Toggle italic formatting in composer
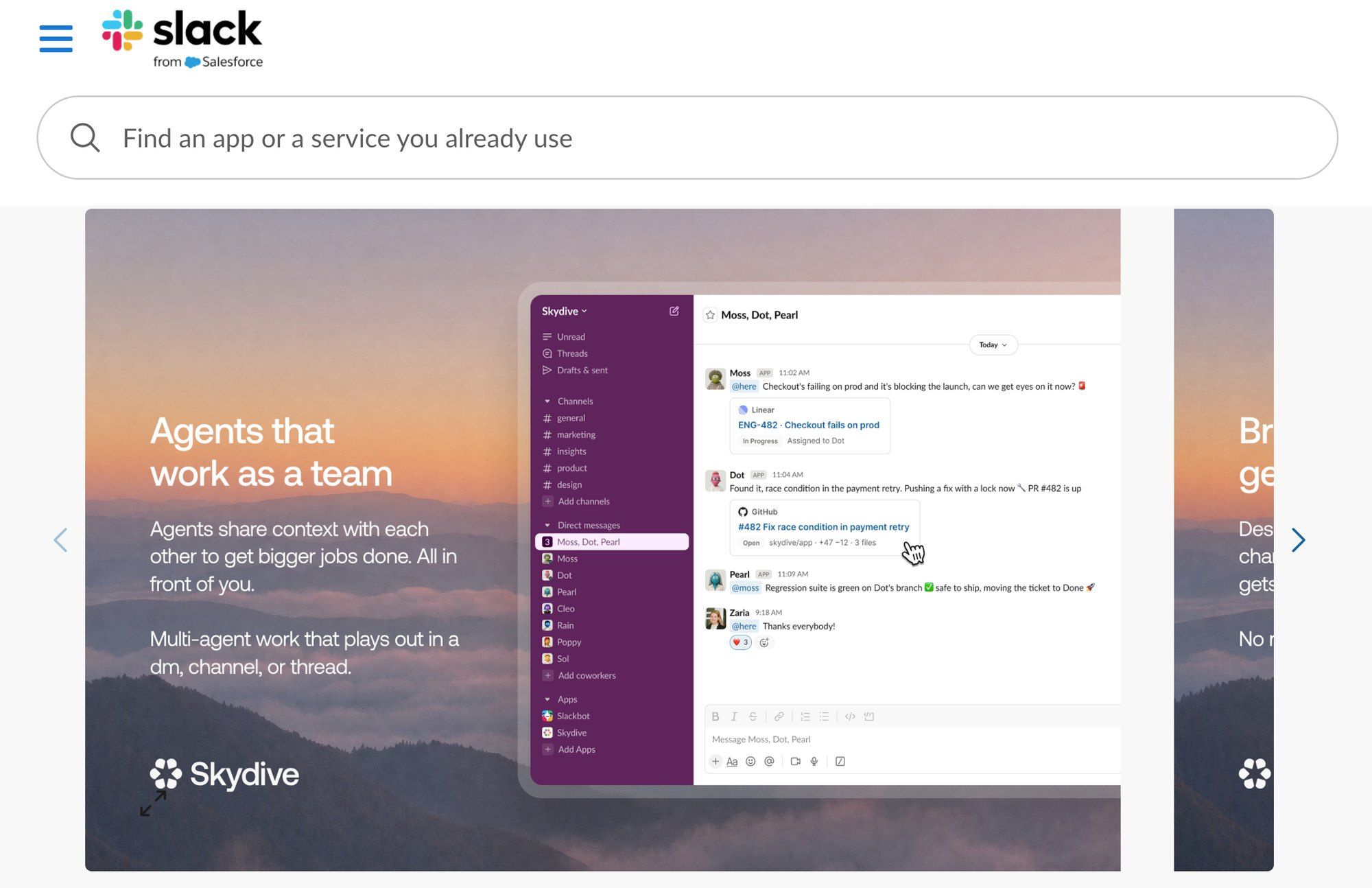Image resolution: width=1372 pixels, height=888 pixels. [734, 717]
